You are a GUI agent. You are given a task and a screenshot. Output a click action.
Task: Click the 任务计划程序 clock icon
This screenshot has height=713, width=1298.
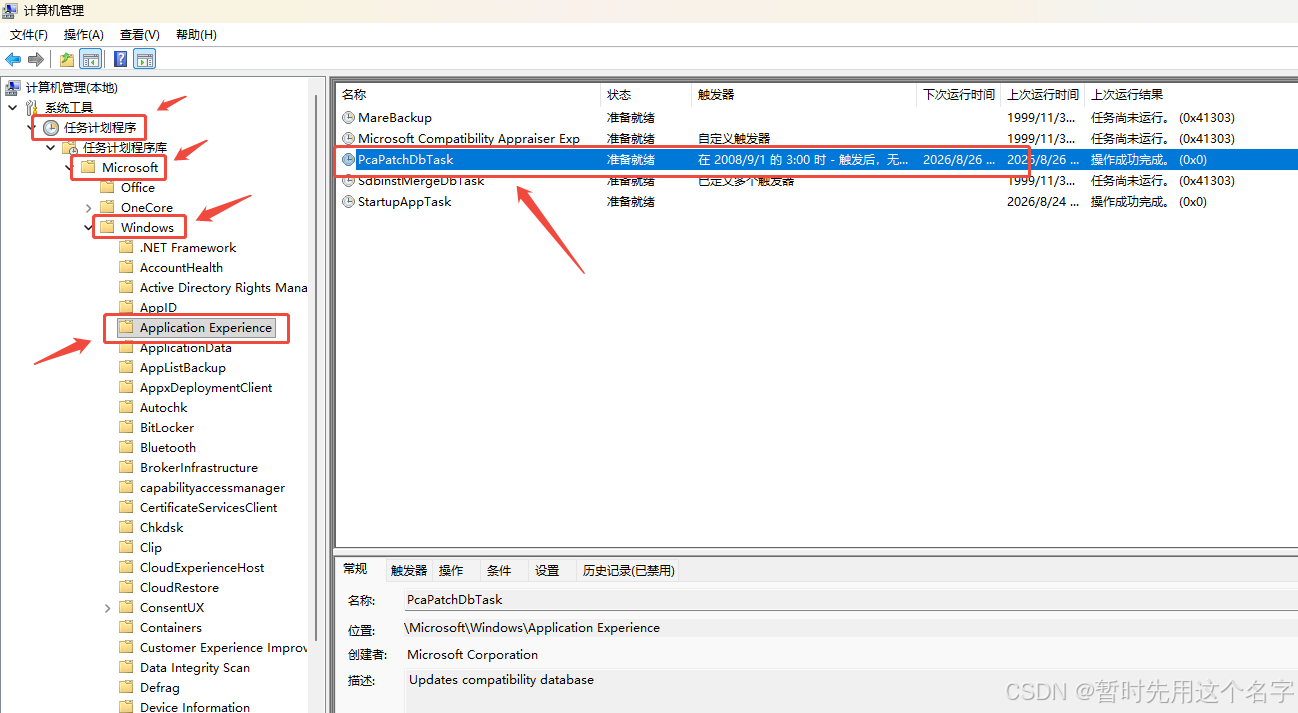click(x=51, y=128)
